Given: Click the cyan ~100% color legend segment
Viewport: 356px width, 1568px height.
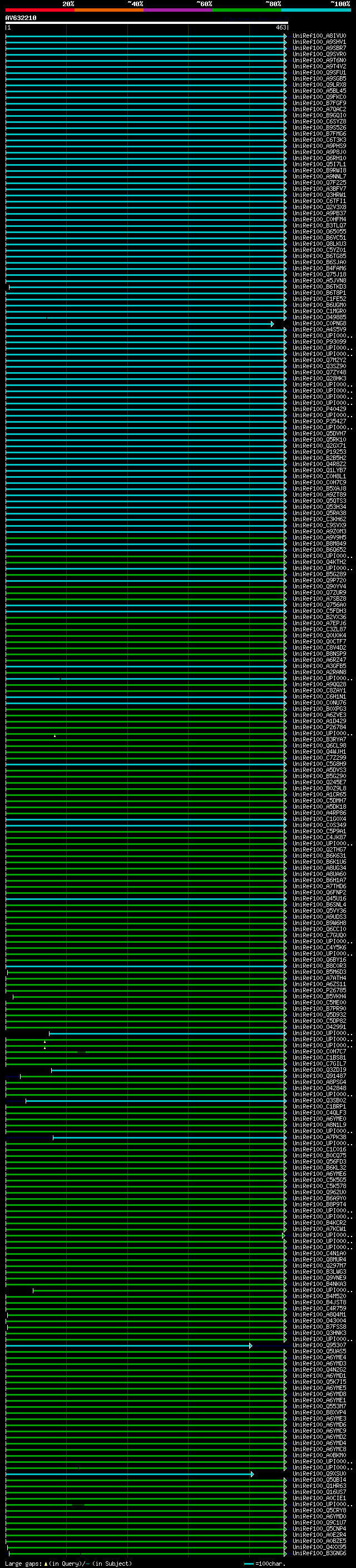Looking at the screenshot, I should [x=316, y=10].
